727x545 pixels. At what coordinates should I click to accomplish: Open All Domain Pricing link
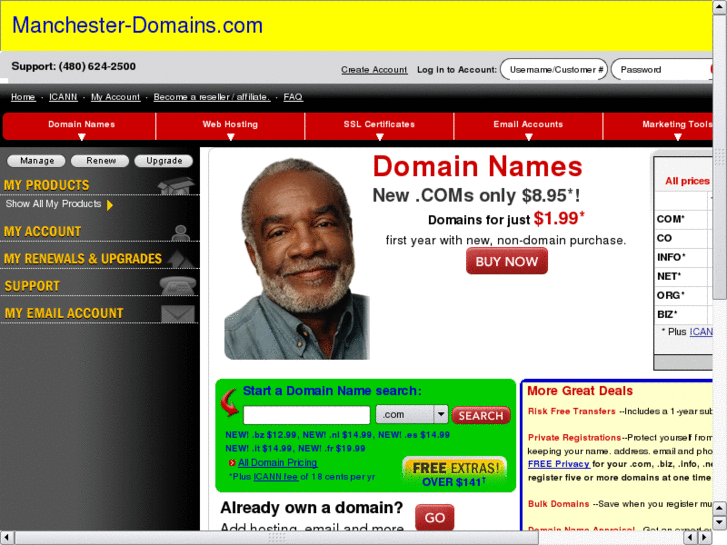[277, 462]
